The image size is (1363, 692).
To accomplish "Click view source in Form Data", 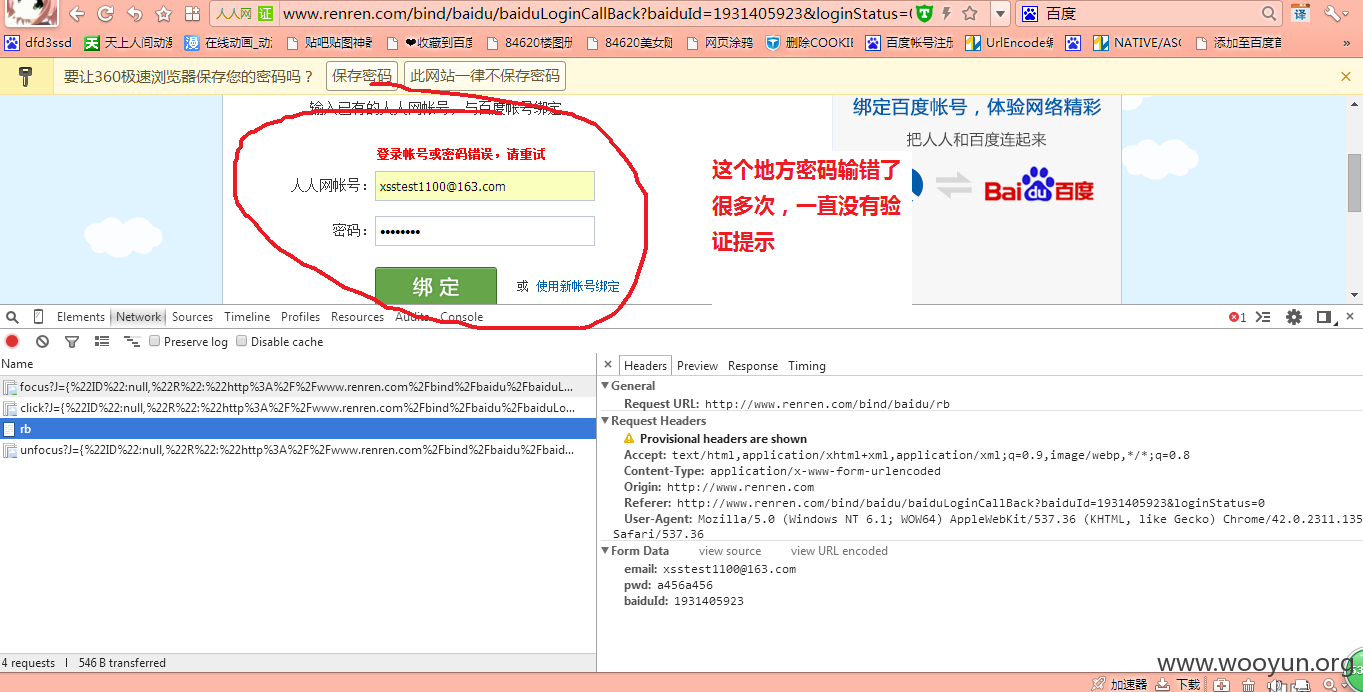I will tap(730, 551).
